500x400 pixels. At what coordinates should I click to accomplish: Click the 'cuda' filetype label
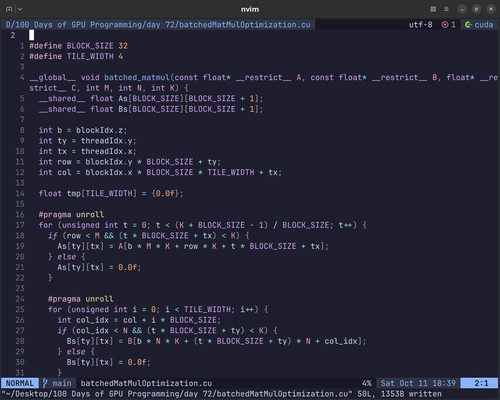(x=484, y=25)
